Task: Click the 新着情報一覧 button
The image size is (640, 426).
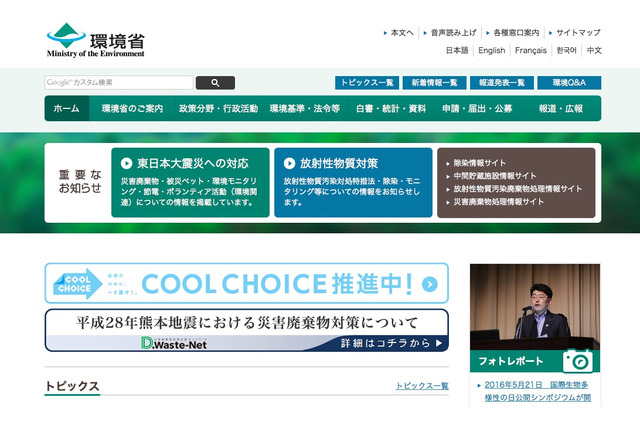Action: tap(434, 83)
